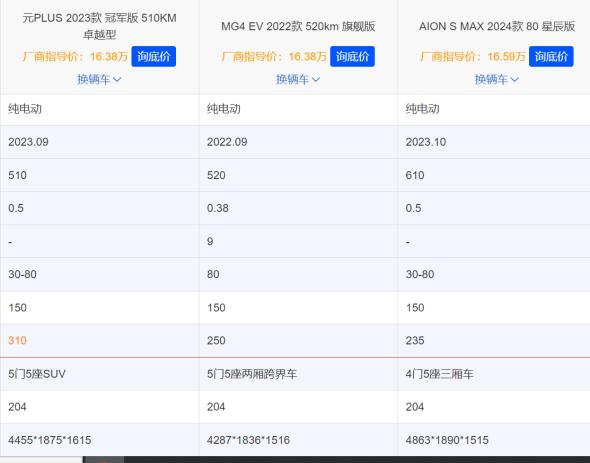This screenshot has width=590, height=463.
Task: Select 5门5座SUV body type cell
Action: click(x=99, y=374)
